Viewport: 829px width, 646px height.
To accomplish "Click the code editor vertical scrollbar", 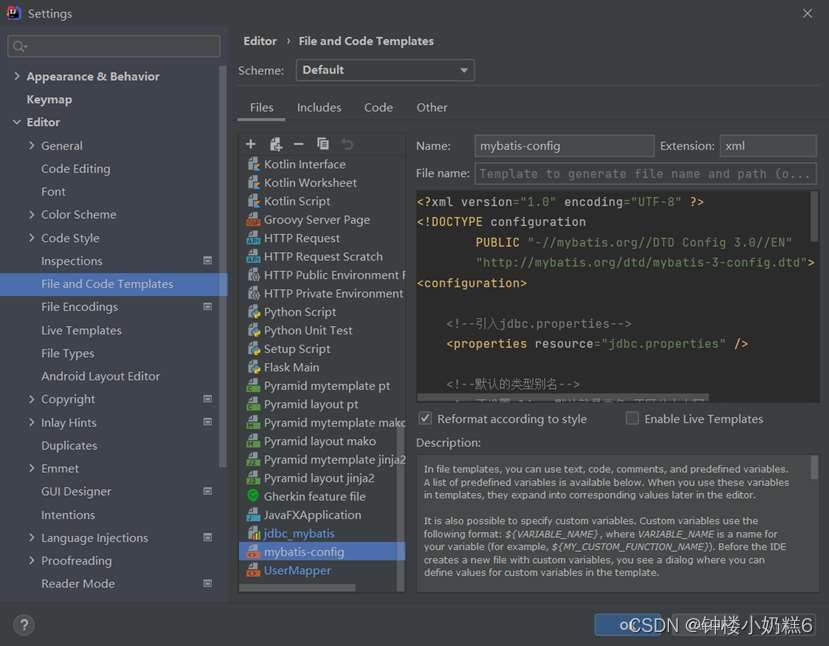I will coord(814,216).
